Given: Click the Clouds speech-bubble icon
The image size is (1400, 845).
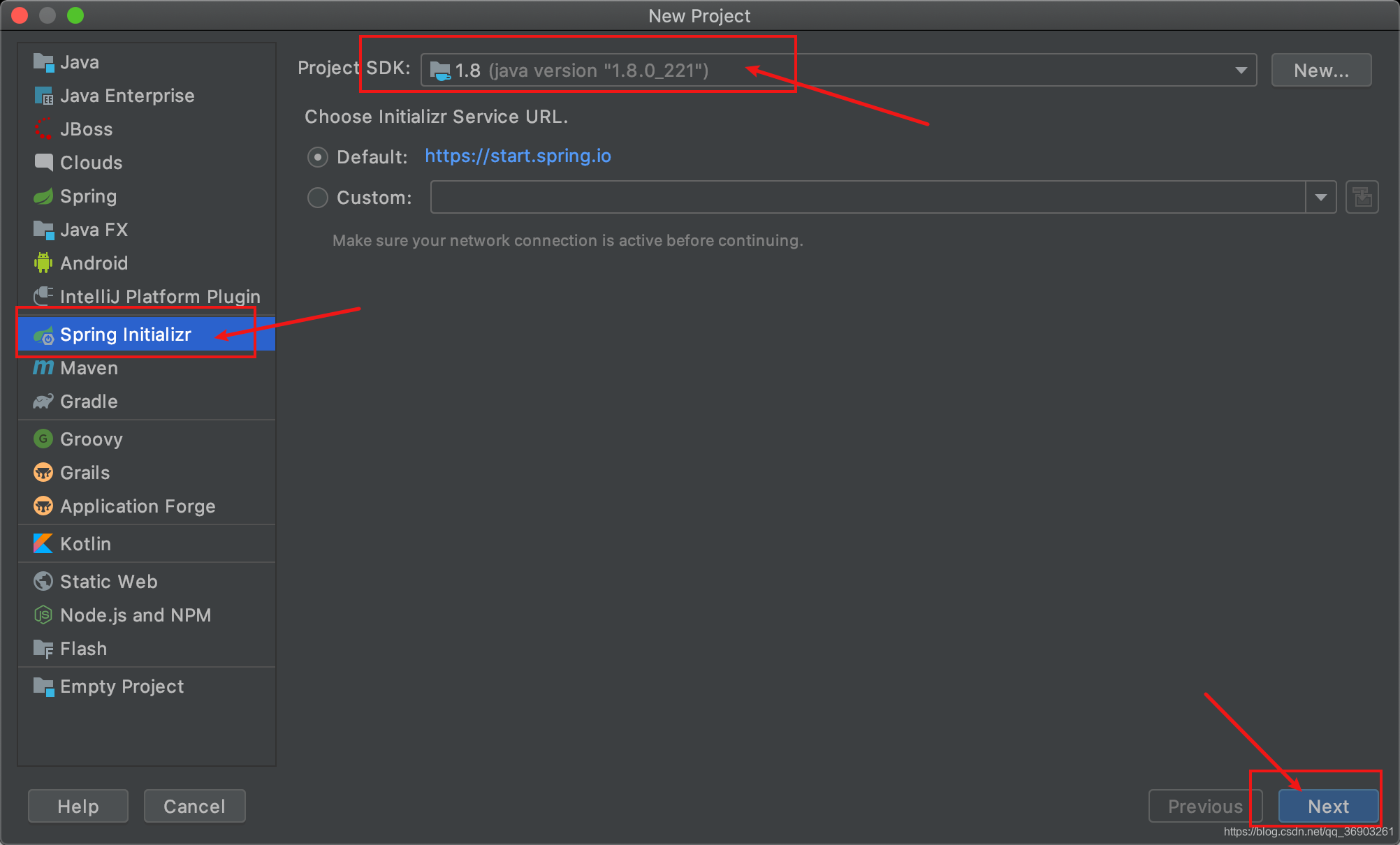Looking at the screenshot, I should click(43, 163).
